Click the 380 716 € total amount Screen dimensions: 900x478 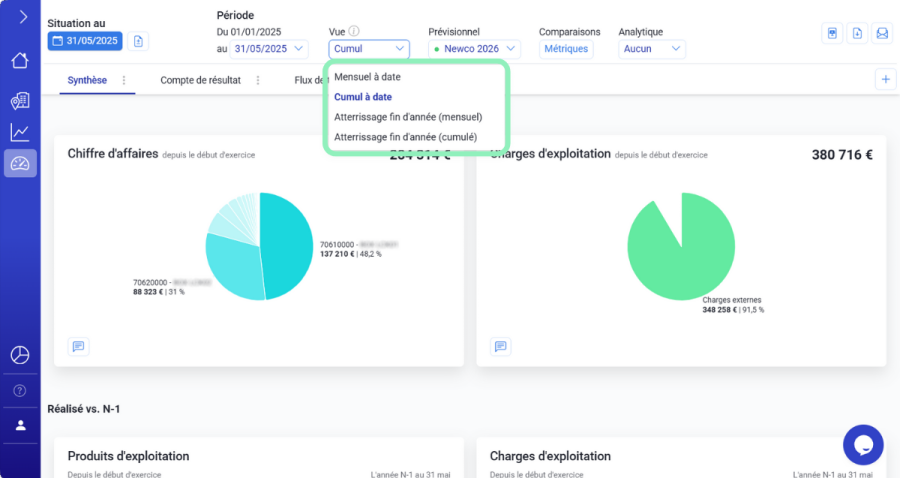pos(842,155)
